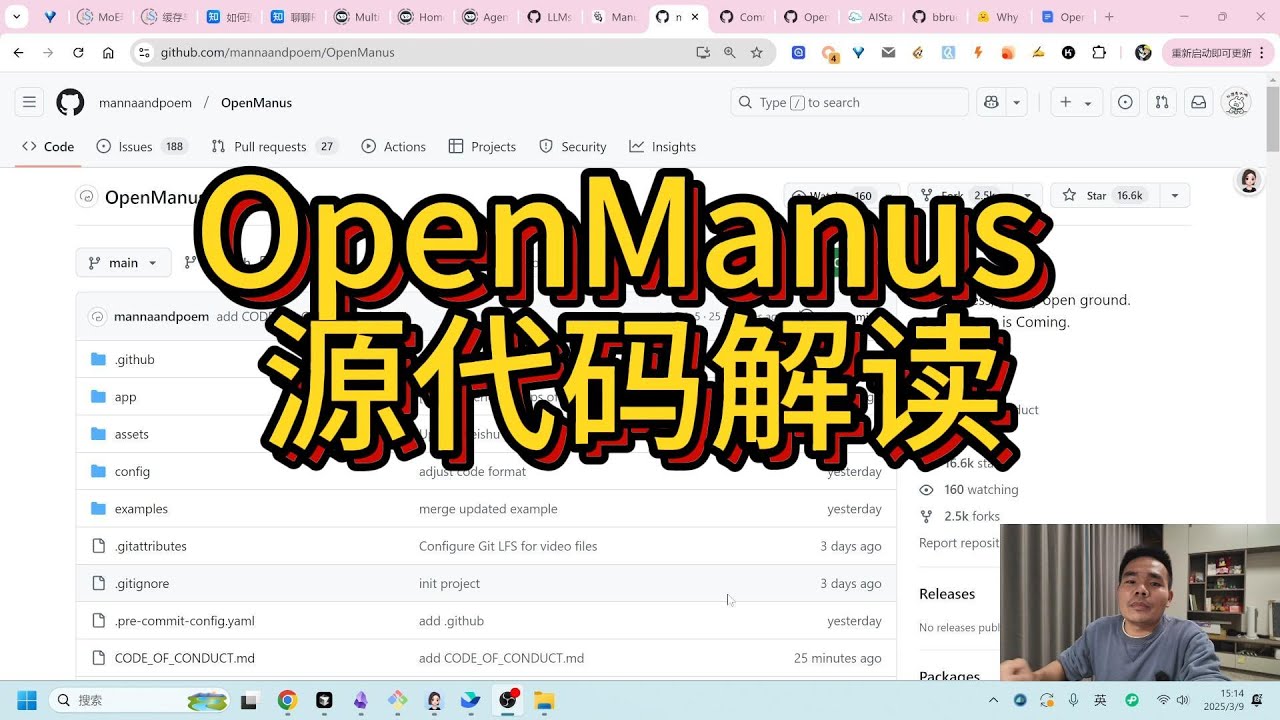Open the Issues icon in GitHub header
The image size is (1280, 720).
(1125, 102)
